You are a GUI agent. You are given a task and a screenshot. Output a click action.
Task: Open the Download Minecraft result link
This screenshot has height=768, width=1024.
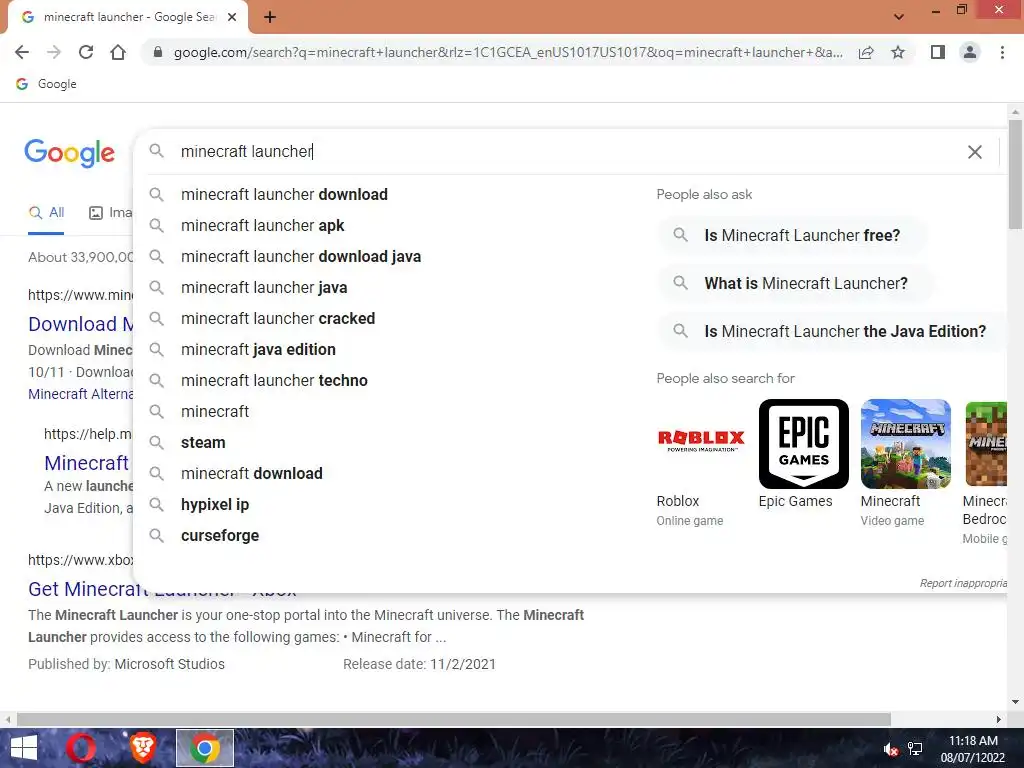click(81, 324)
